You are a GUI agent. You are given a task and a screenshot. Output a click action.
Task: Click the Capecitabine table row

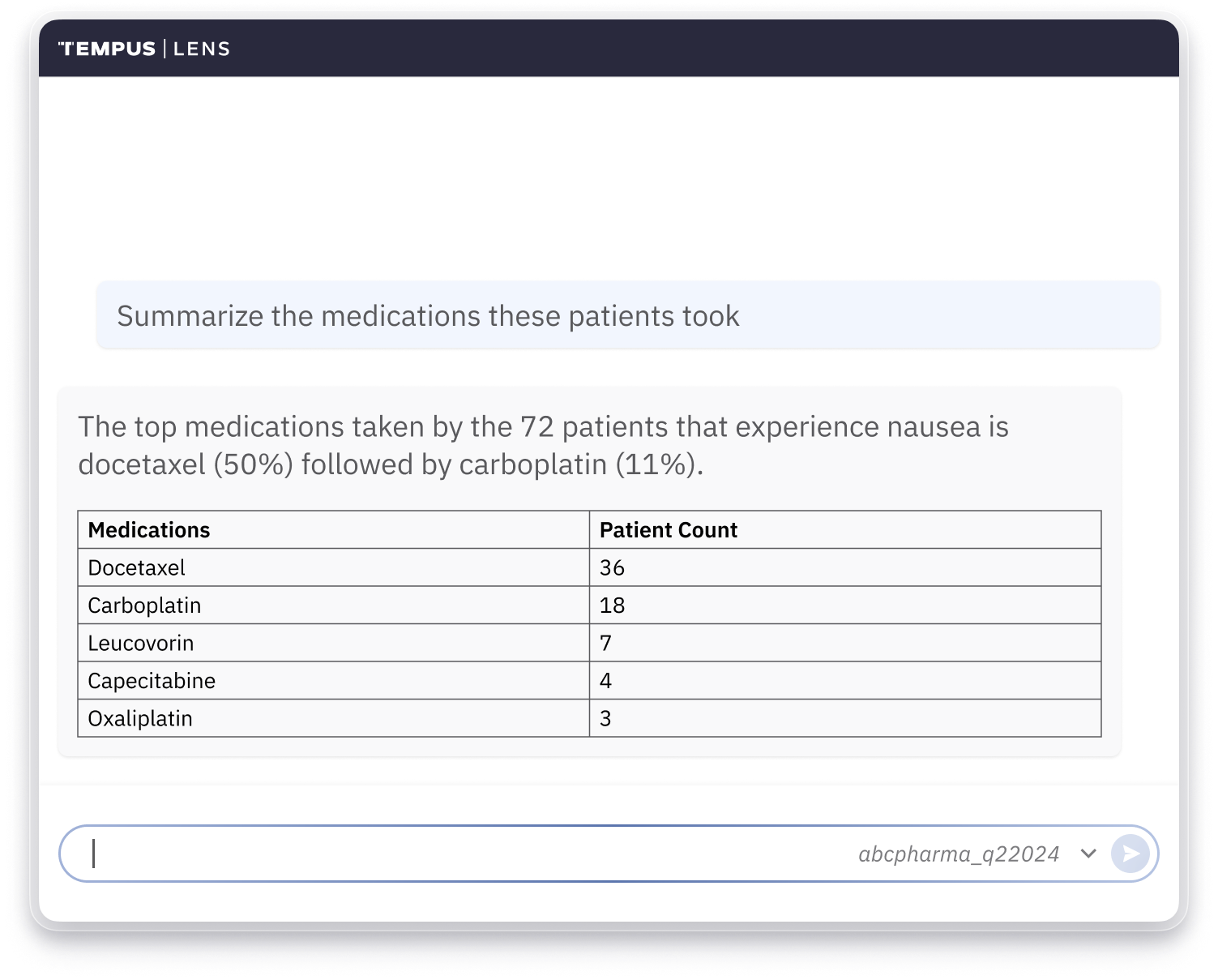589,681
